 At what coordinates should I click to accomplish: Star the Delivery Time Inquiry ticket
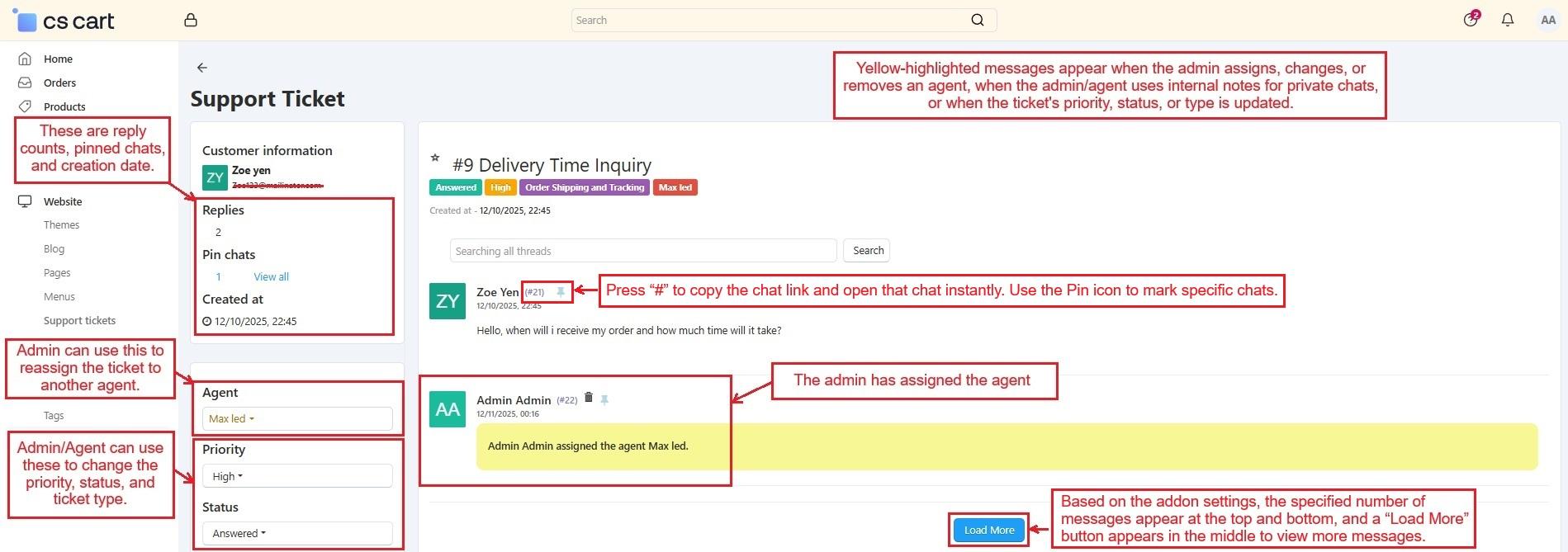click(x=435, y=158)
